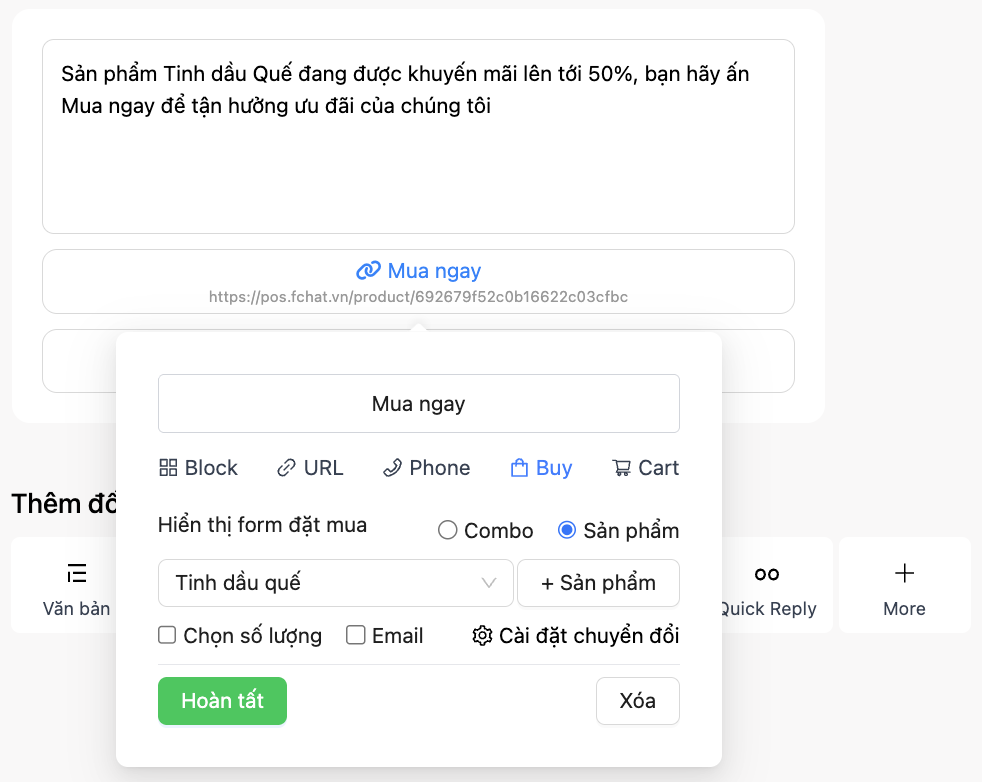Click the Văn bản text block icon
The height and width of the screenshot is (782, 982).
pyautogui.click(x=77, y=573)
